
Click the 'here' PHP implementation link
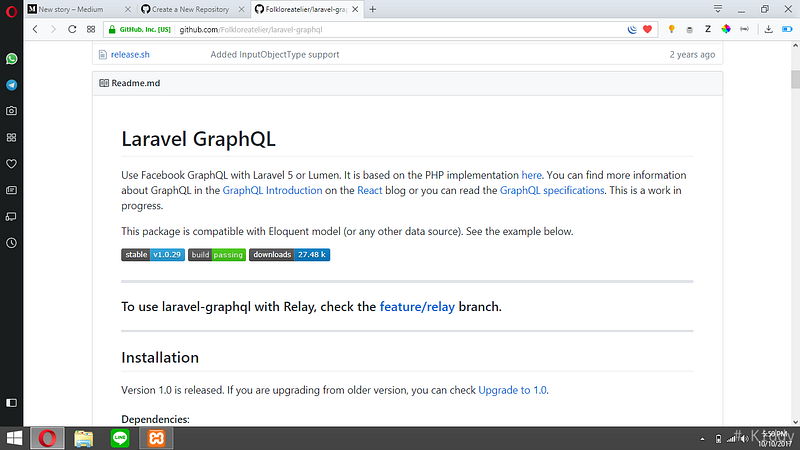531,175
